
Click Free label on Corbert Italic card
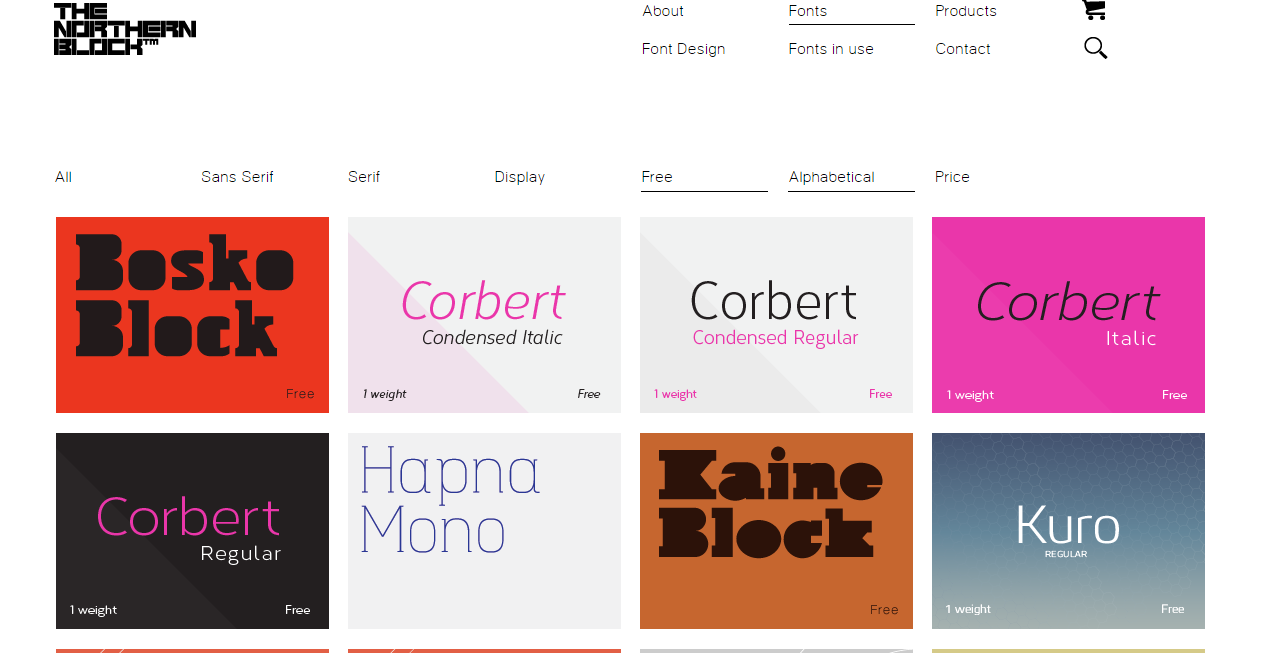pos(1175,395)
